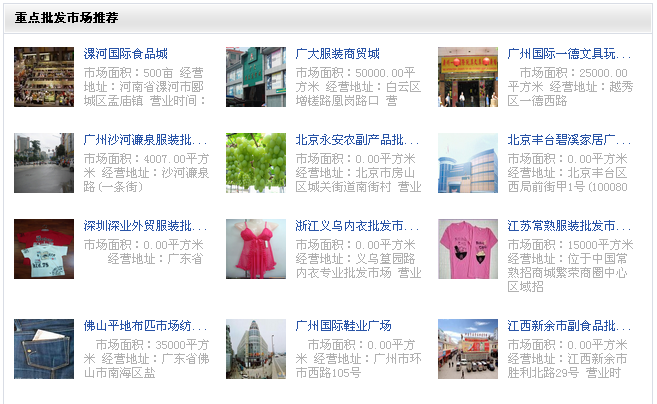
Task: Open the 佛山平地布匹市场纺... link
Action: (145, 326)
